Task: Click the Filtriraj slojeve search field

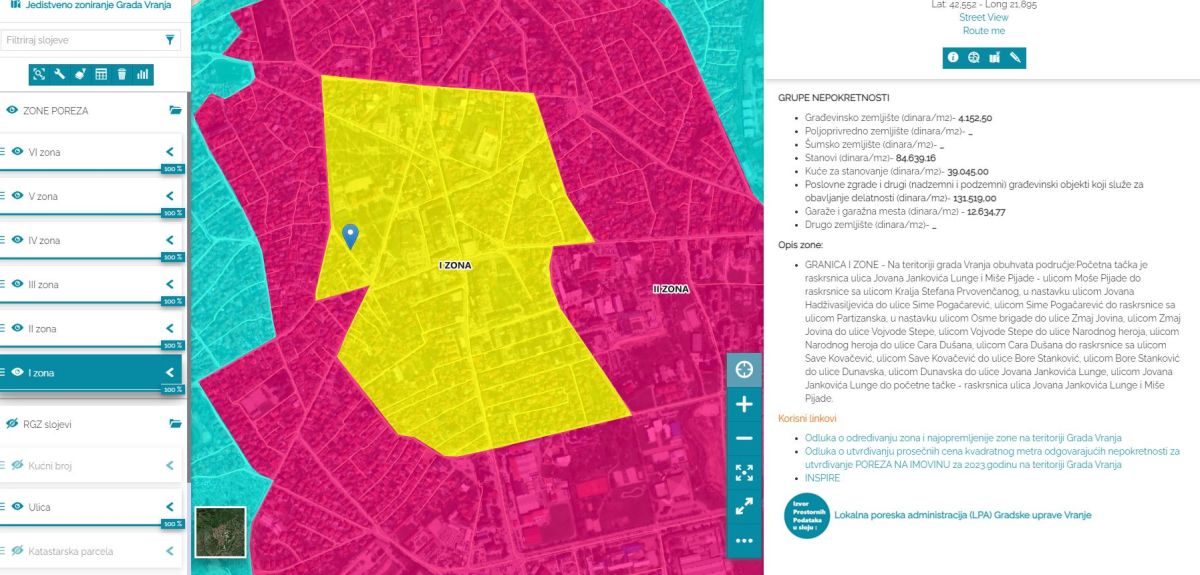Action: point(82,40)
